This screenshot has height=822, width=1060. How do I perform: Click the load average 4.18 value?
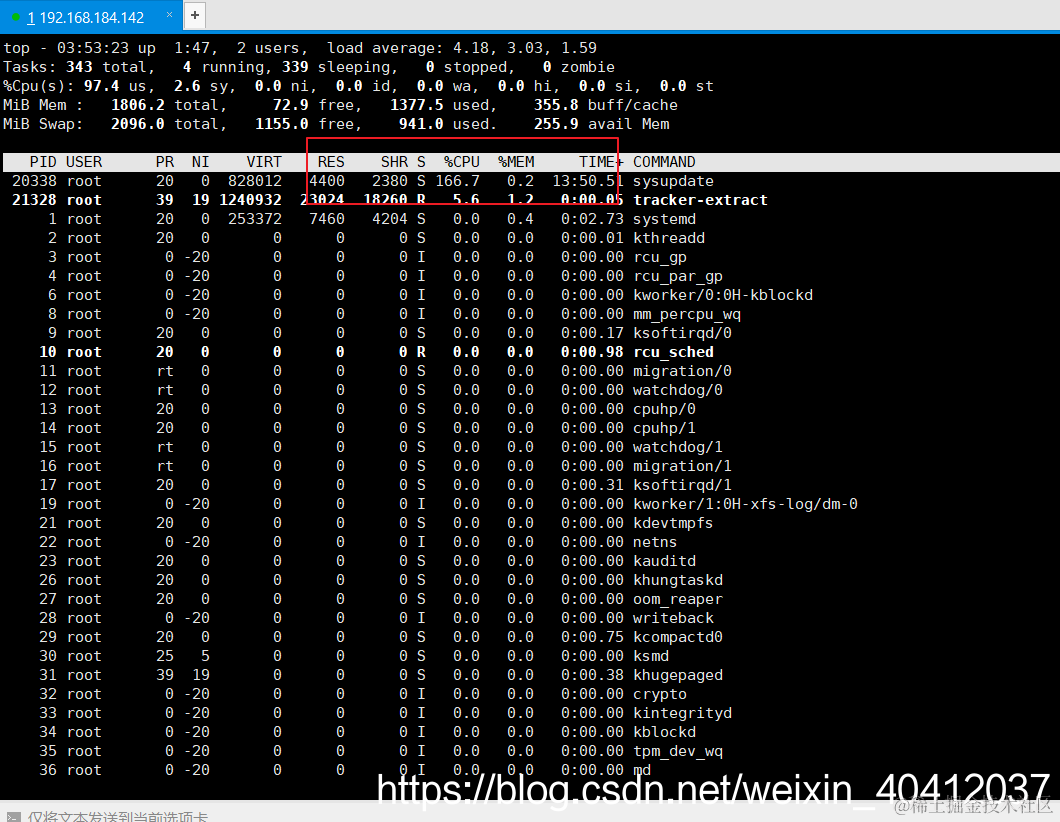tap(473, 48)
